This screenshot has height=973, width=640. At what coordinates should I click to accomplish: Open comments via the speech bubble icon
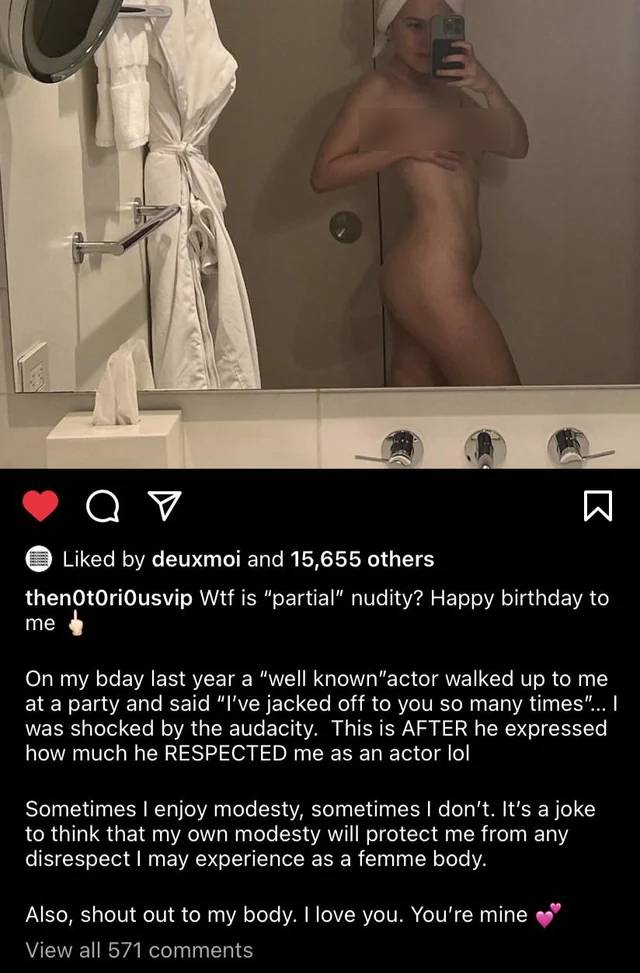pyautogui.click(x=101, y=506)
